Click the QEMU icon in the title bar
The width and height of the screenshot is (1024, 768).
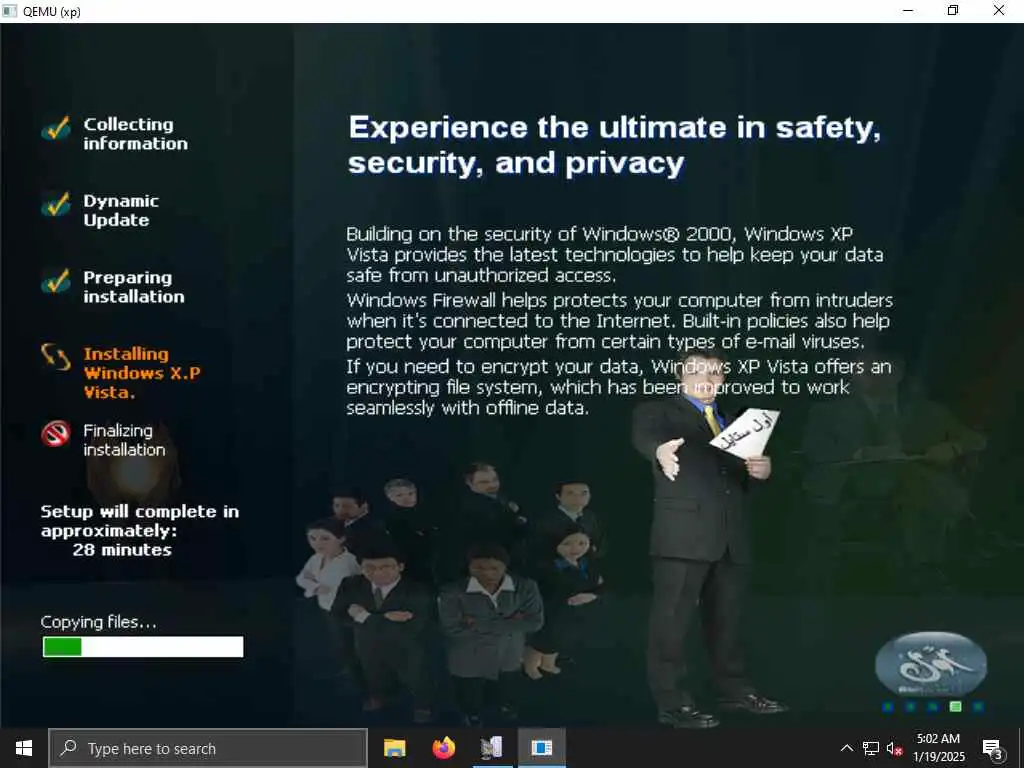click(10, 10)
